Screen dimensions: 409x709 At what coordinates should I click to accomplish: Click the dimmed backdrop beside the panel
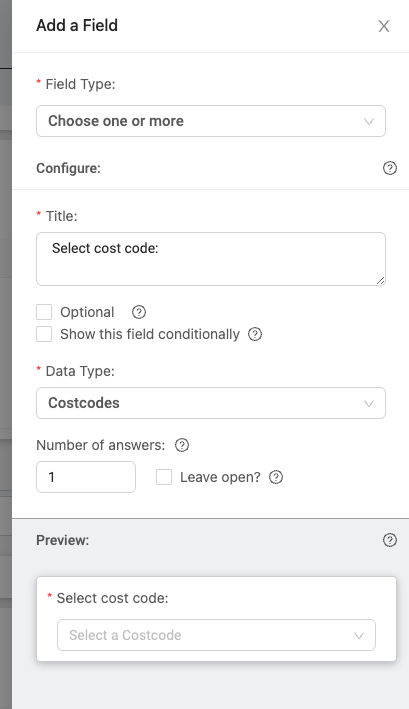6,354
